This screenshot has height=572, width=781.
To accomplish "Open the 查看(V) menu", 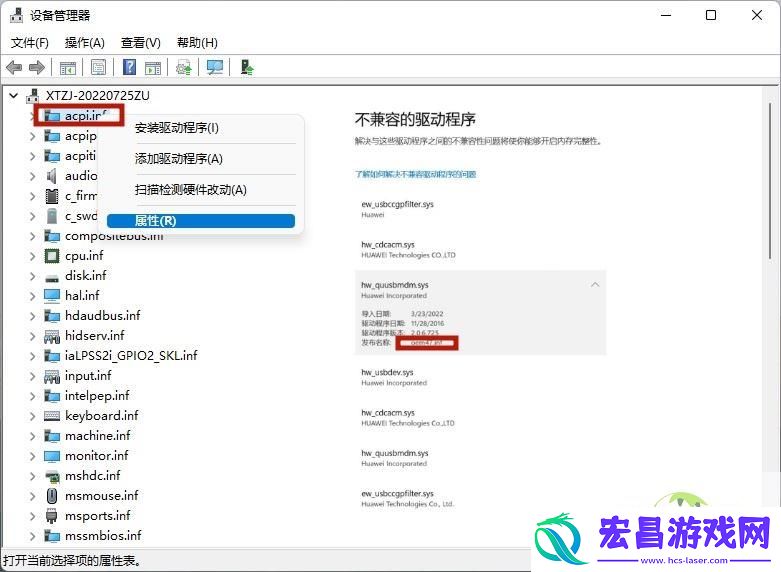I will click(x=141, y=43).
